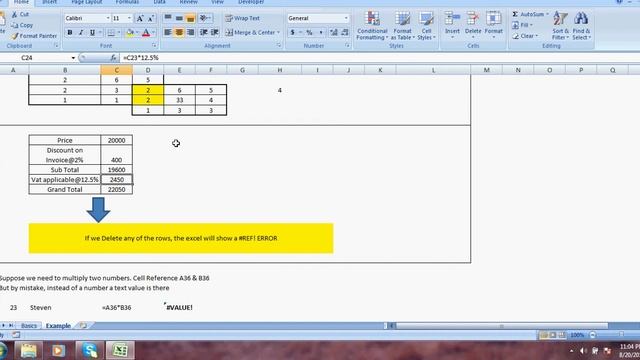Switch to the Formulas tab
The width and height of the screenshot is (640, 360).
pos(127,2)
